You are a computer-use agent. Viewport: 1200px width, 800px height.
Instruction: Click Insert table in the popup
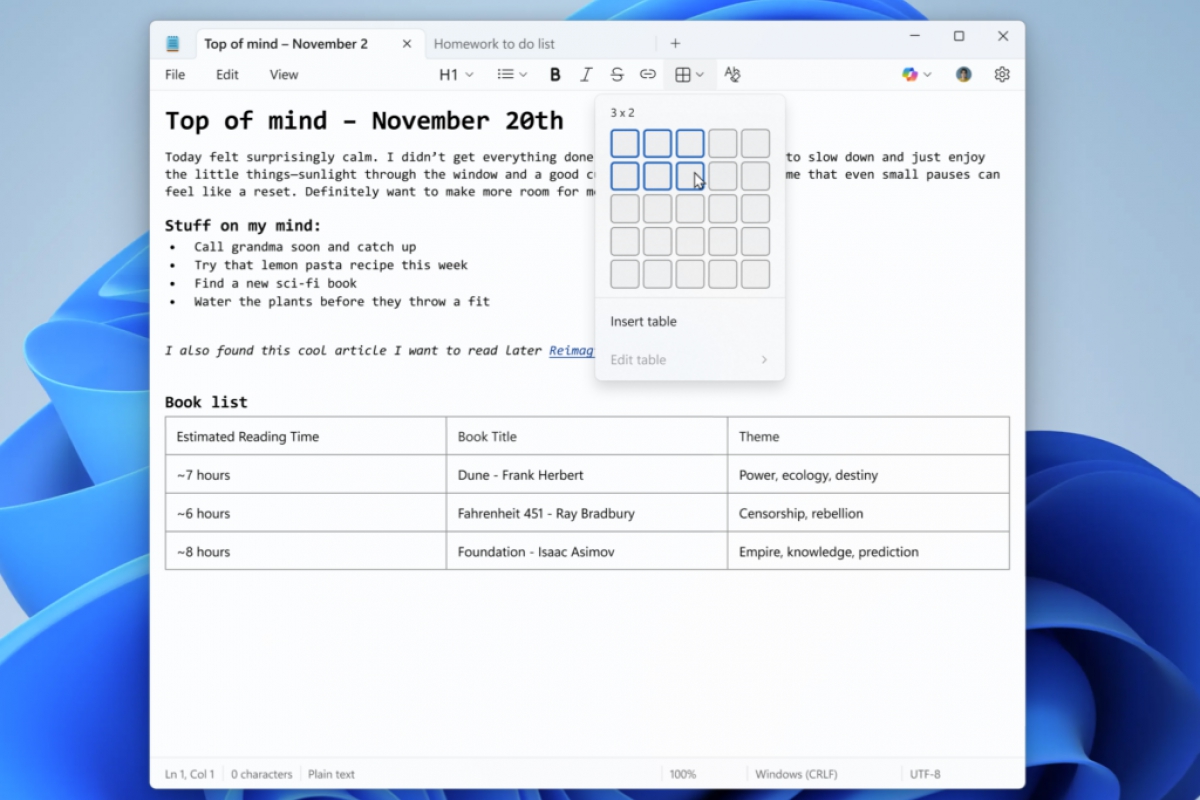click(643, 321)
